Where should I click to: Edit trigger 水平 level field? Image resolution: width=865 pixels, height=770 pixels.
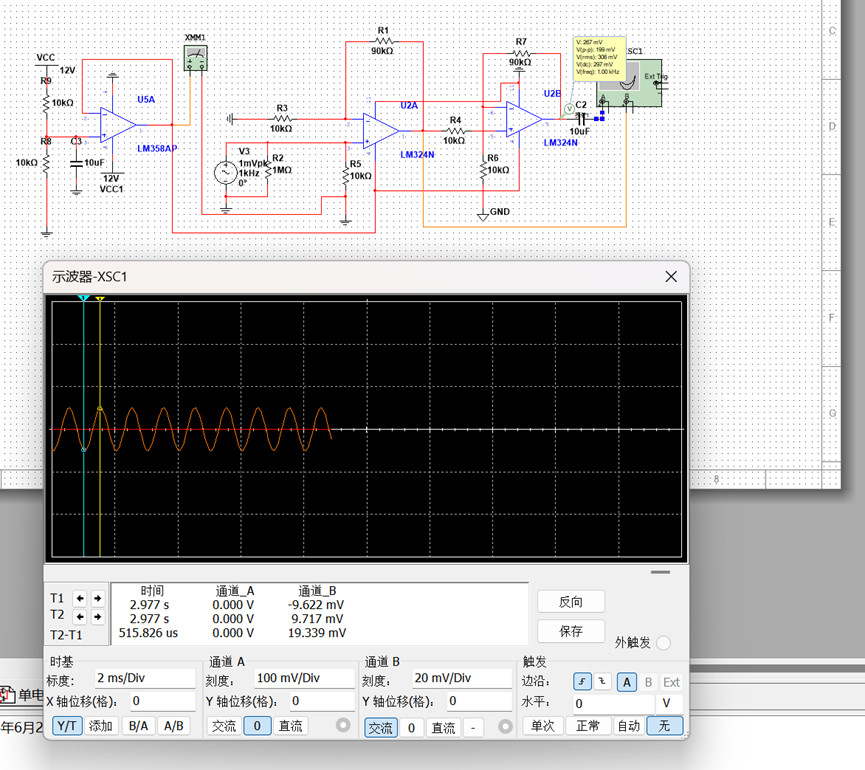click(x=613, y=704)
